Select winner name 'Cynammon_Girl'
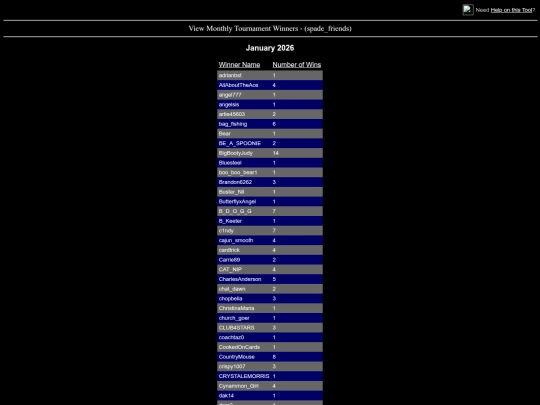The image size is (540, 405). 239,386
